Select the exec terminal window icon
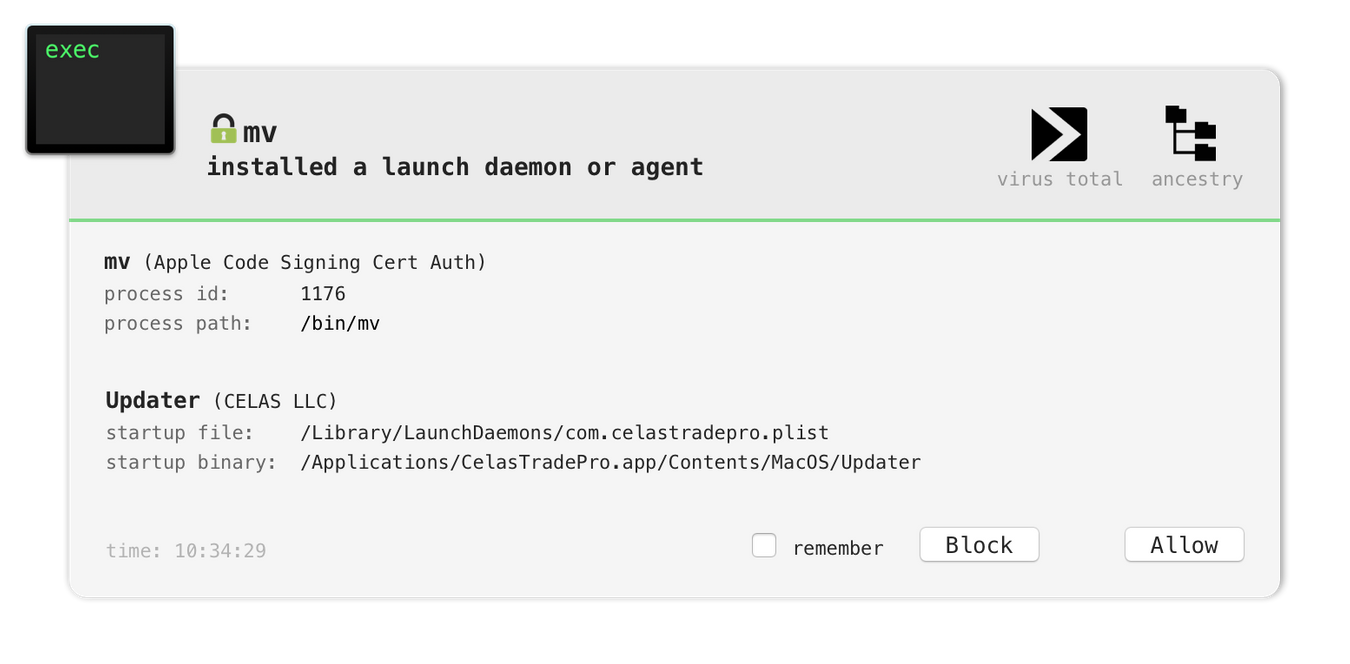 [x=99, y=87]
